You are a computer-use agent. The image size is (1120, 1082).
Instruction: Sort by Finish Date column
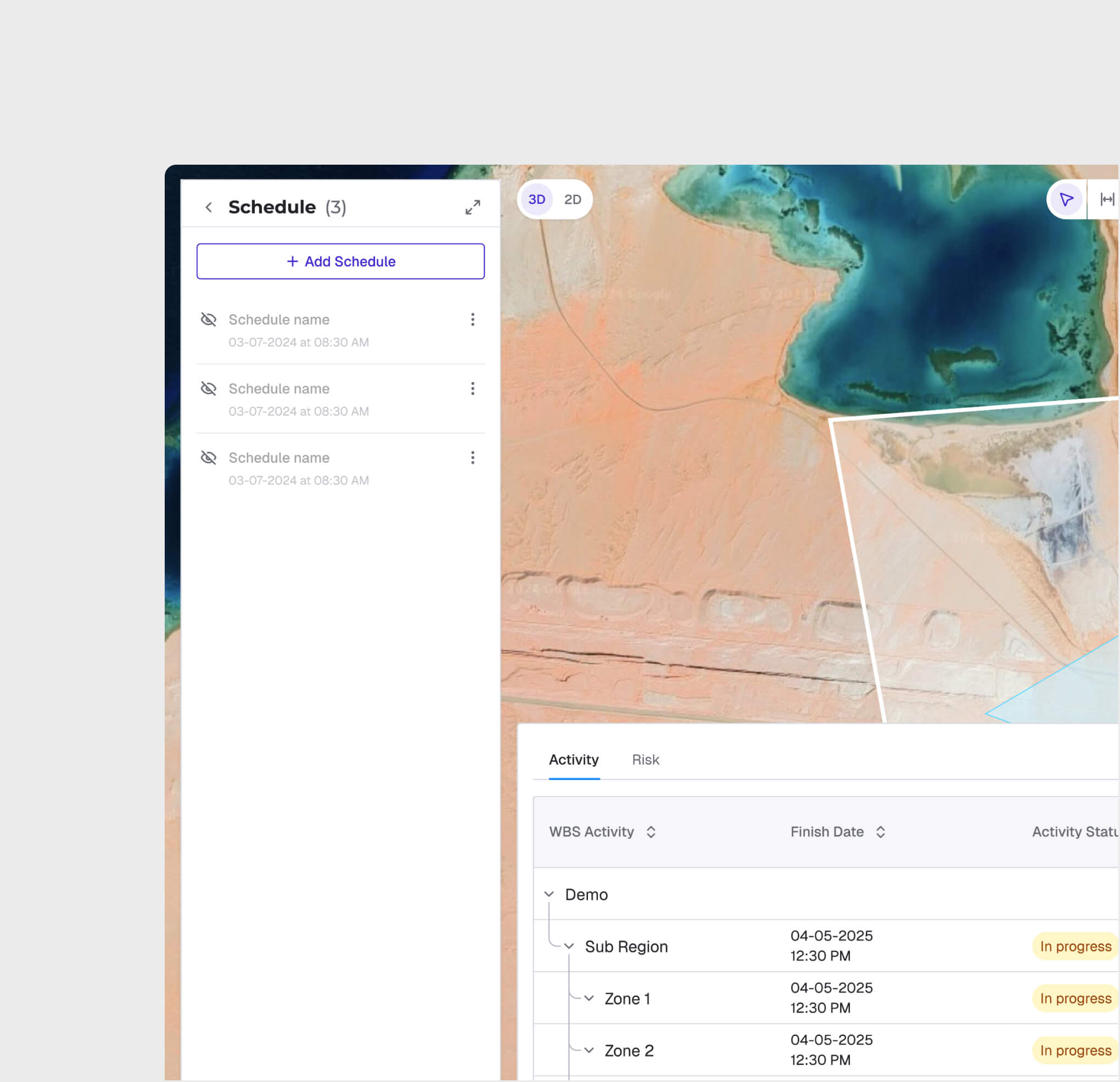pyautogui.click(x=881, y=832)
